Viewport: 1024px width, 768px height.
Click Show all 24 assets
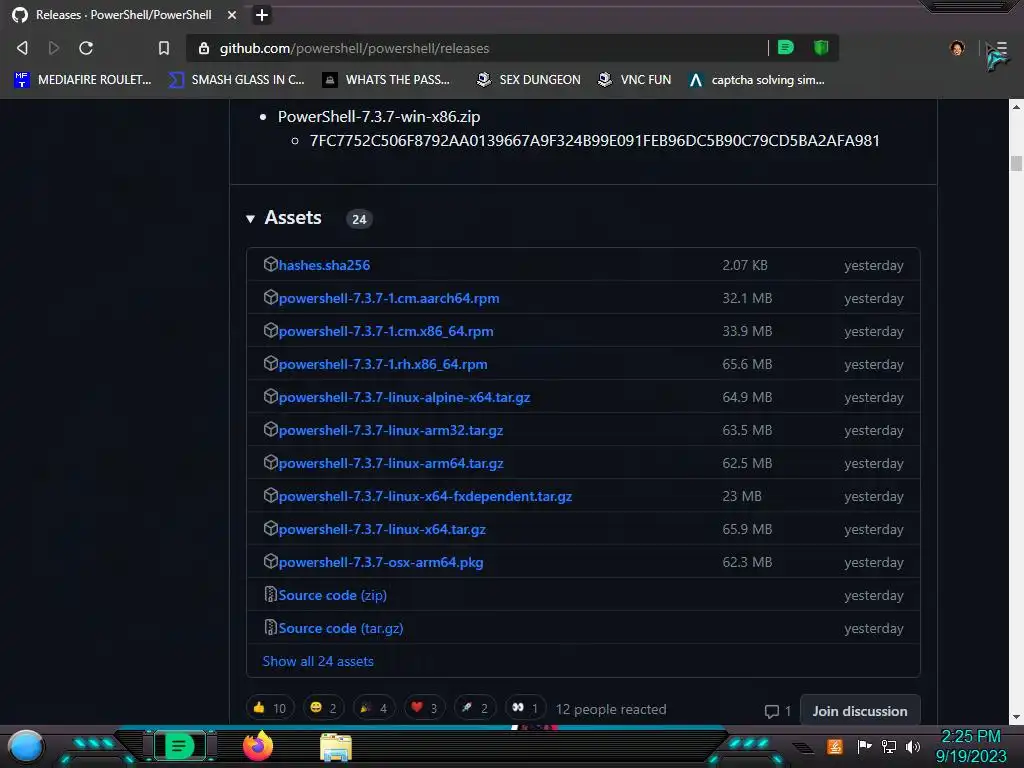(318, 661)
